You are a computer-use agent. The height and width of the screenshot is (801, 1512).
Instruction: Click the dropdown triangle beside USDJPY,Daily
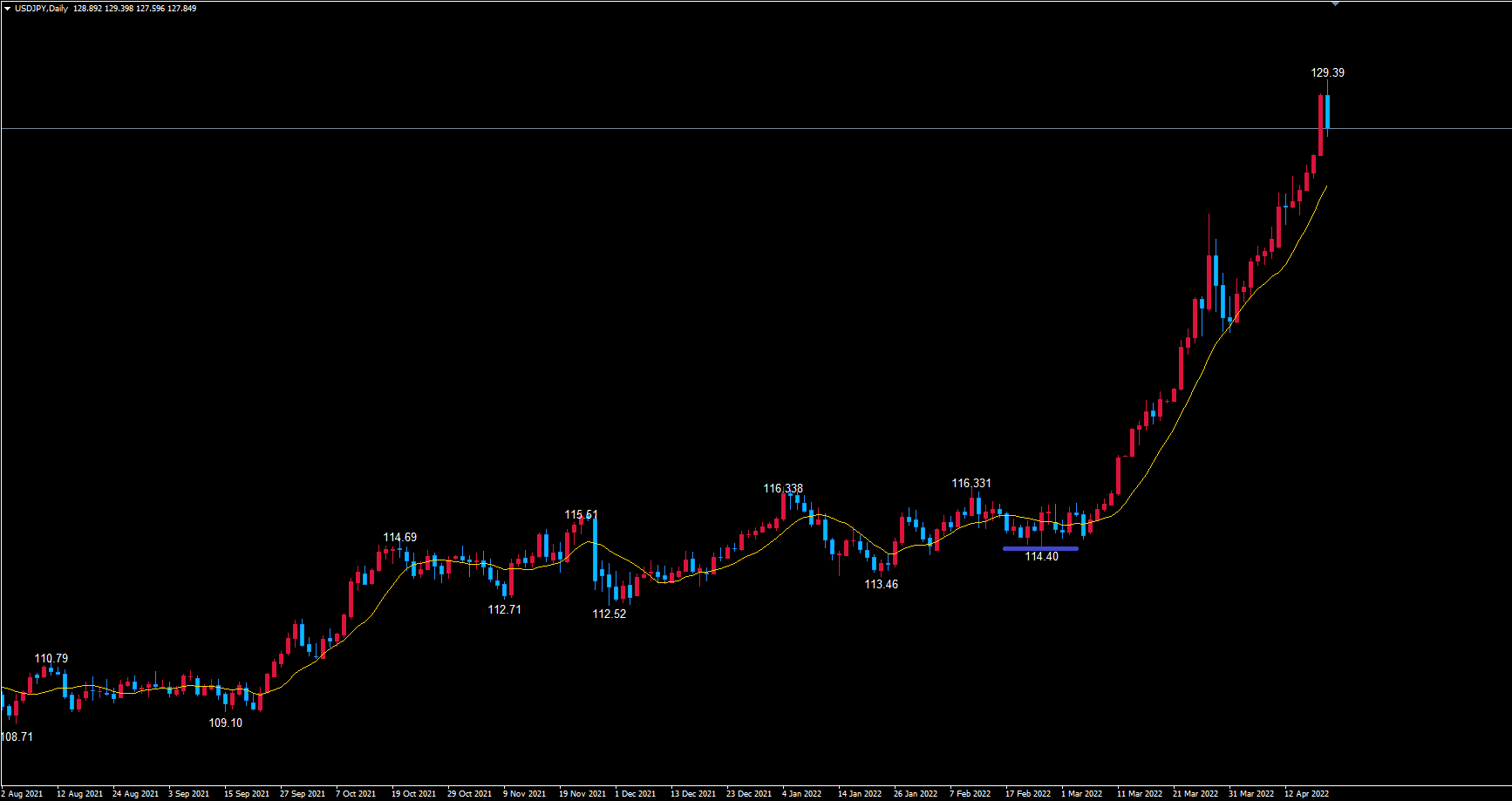(8, 9)
